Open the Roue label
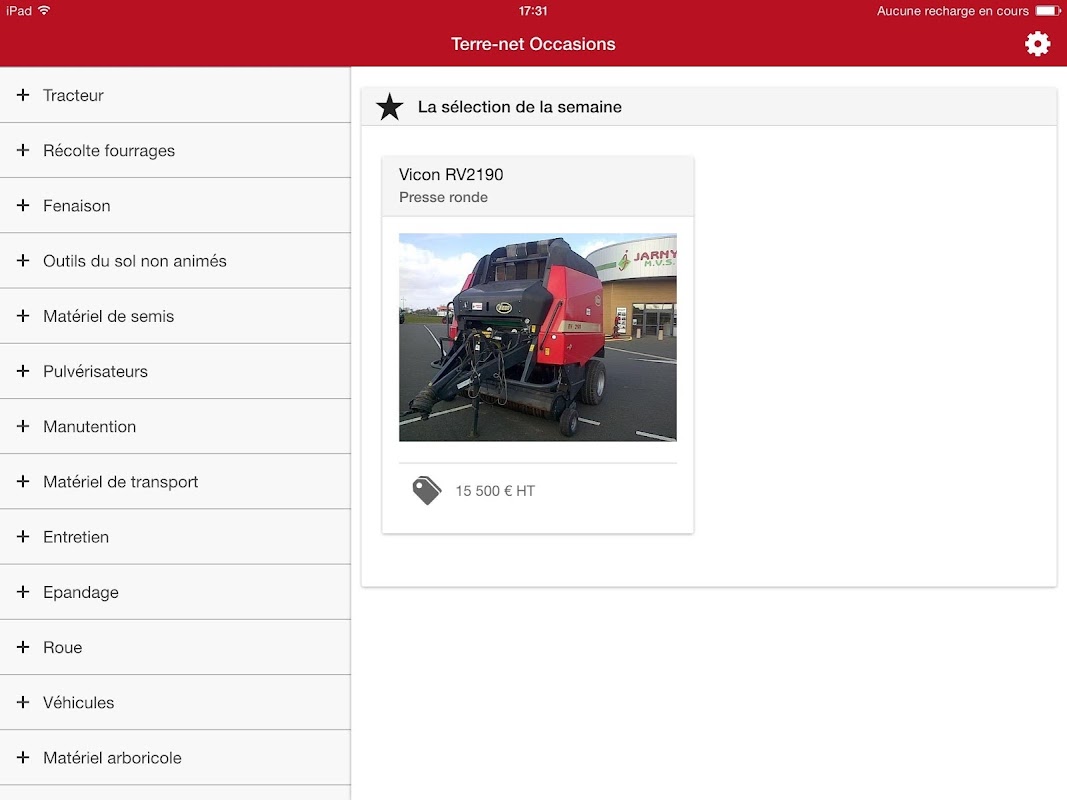Image resolution: width=1067 pixels, height=800 pixels. 63,648
